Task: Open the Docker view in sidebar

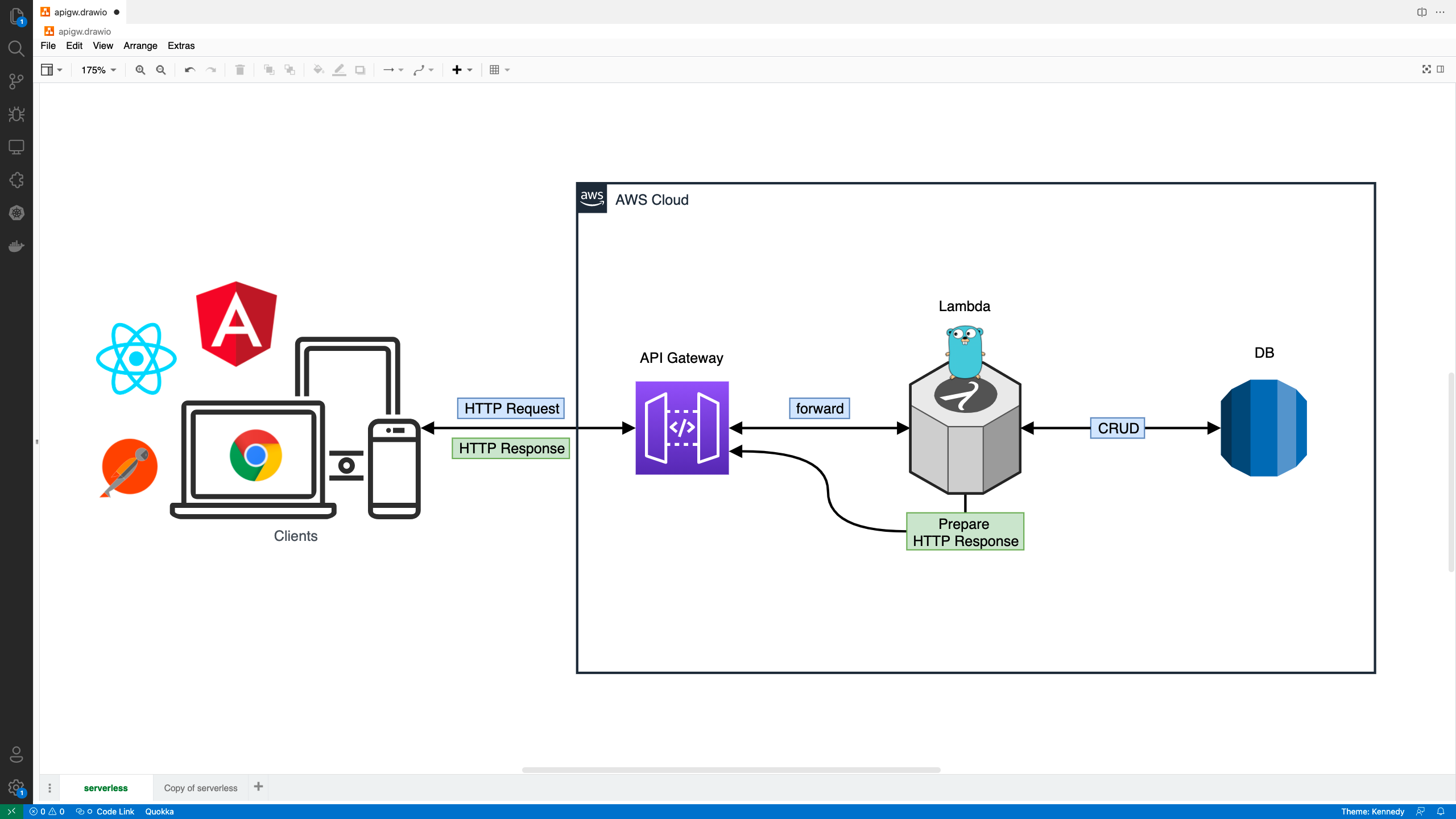Action: coord(16,246)
